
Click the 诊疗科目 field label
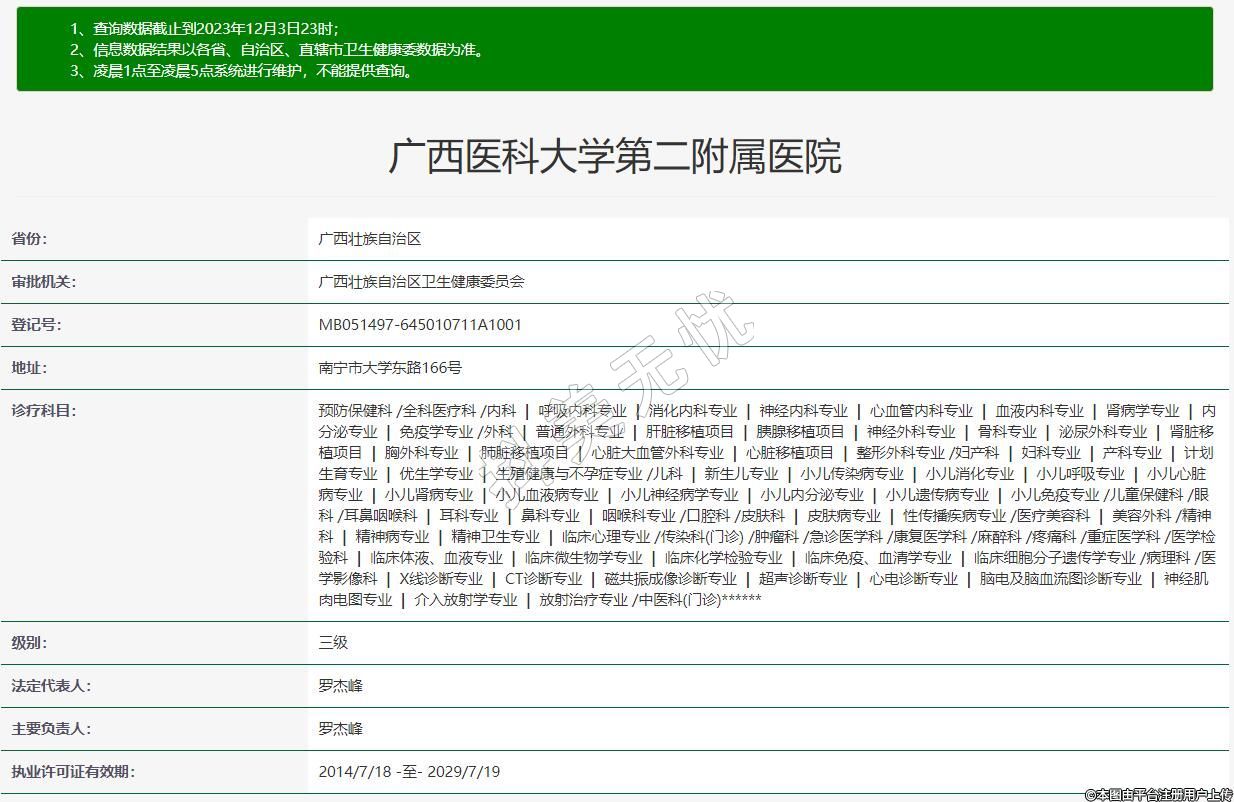[x=43, y=410]
